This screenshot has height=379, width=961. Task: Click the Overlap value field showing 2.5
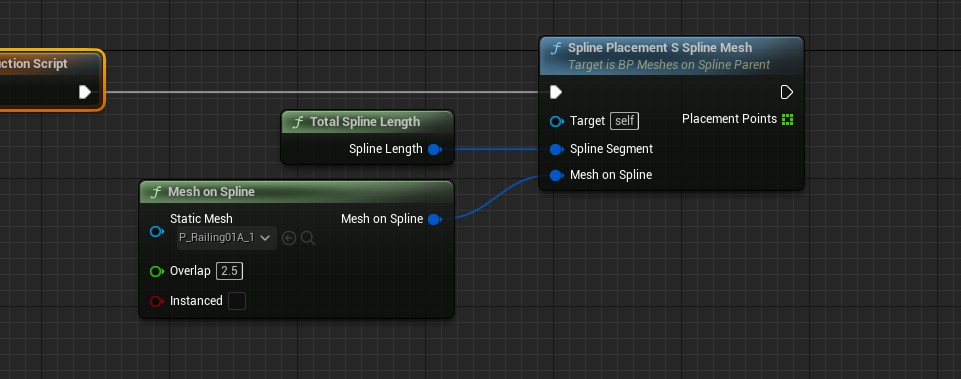click(x=229, y=271)
